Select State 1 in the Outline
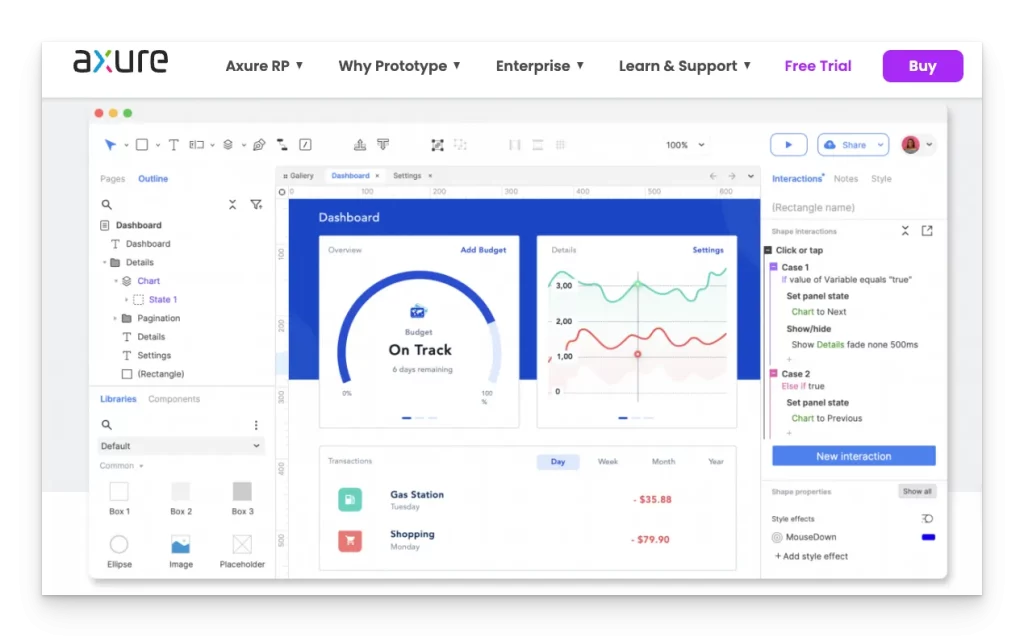This screenshot has height=637, width=1024. [163, 300]
